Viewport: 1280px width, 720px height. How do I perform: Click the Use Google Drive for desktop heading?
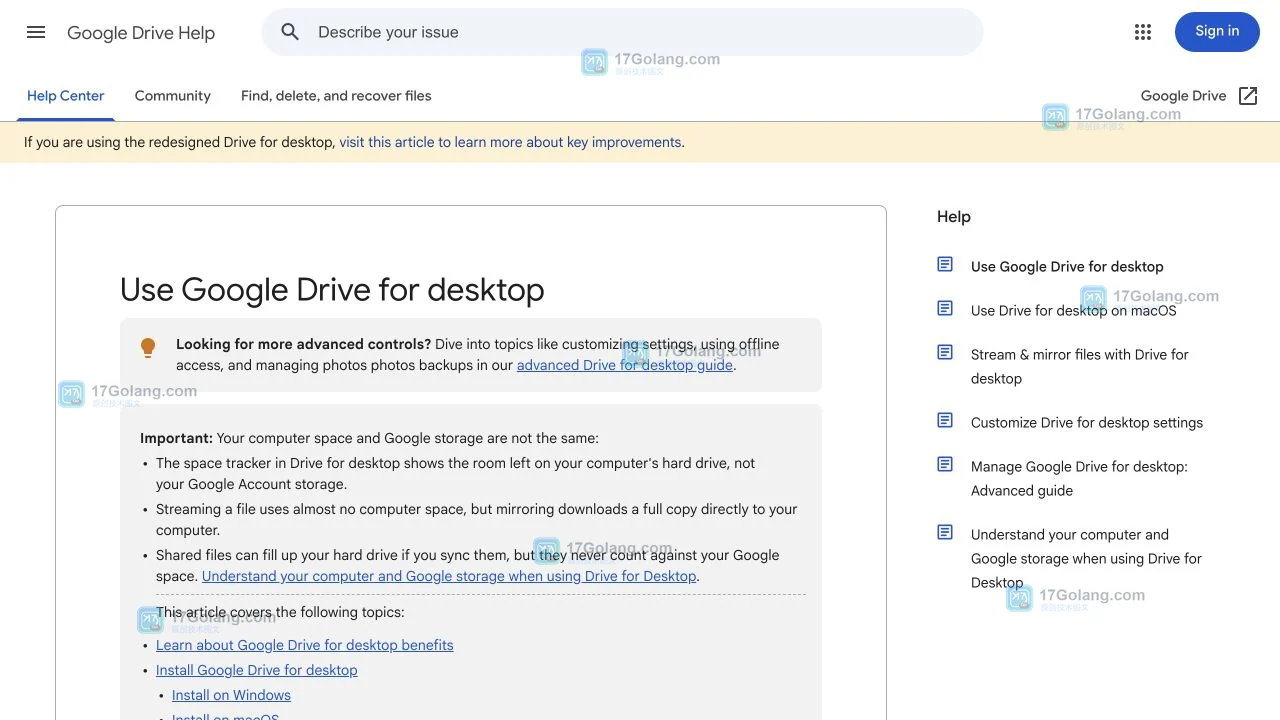[332, 290]
